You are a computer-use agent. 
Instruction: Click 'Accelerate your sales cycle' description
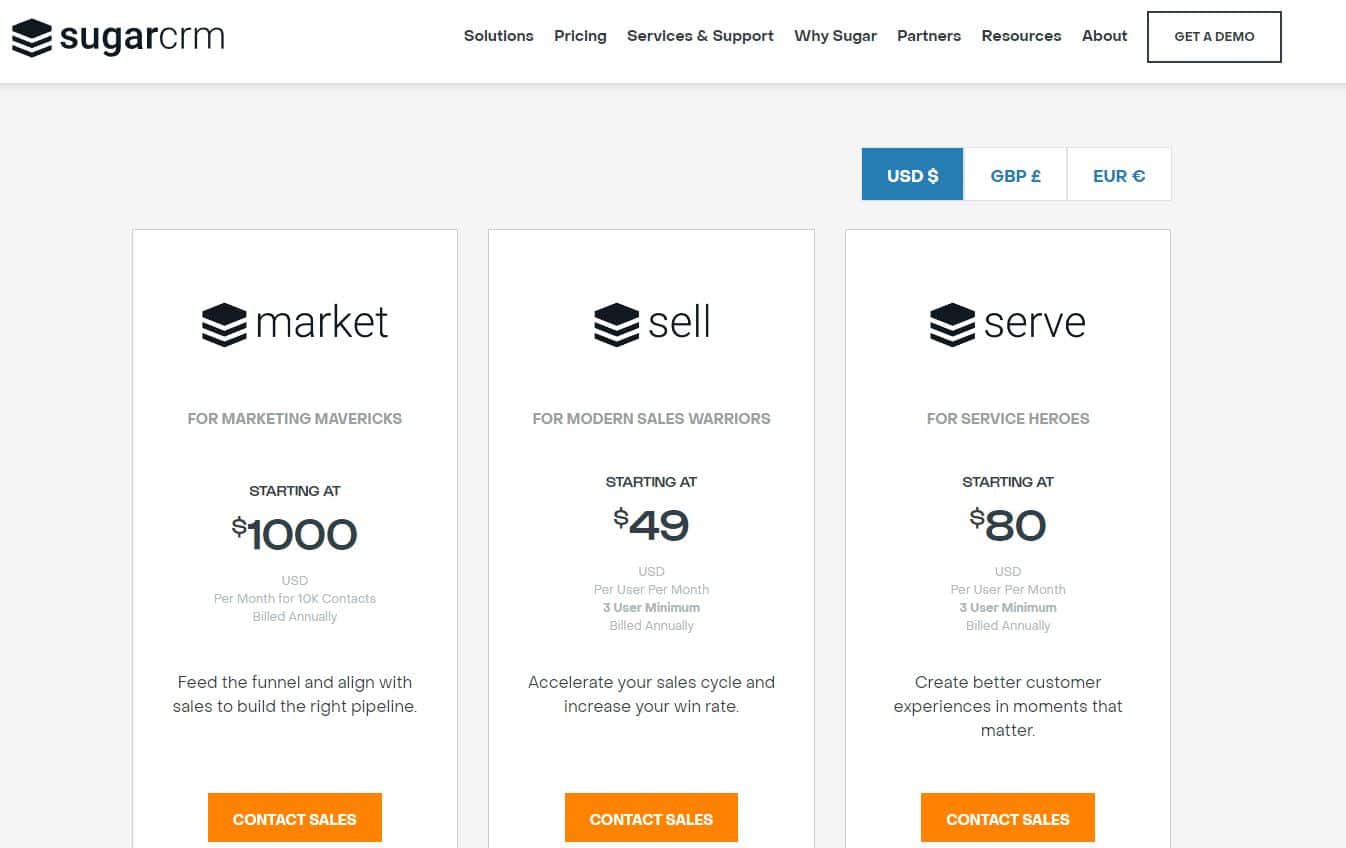pos(651,694)
